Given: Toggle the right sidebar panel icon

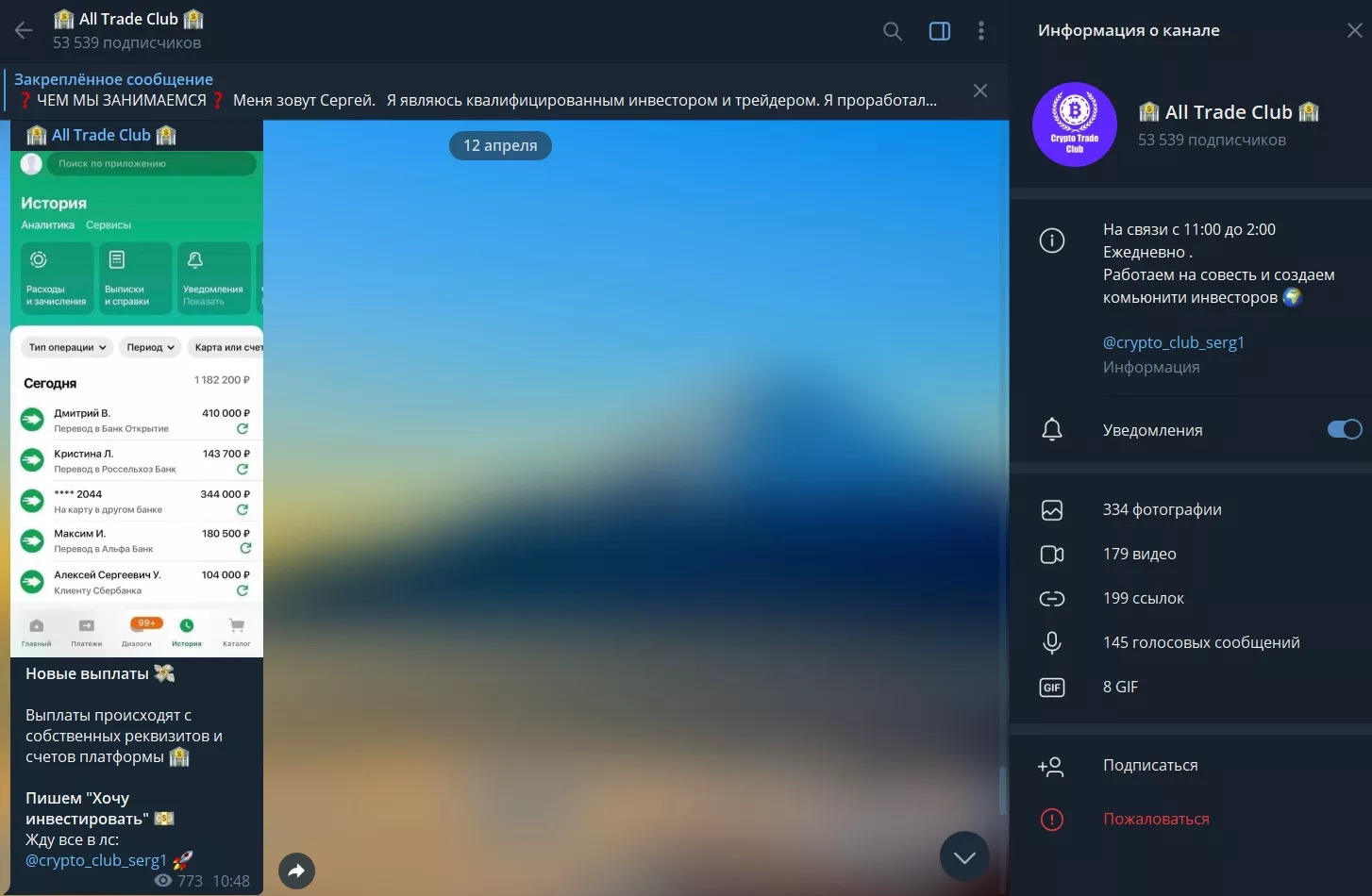Looking at the screenshot, I should [x=940, y=31].
